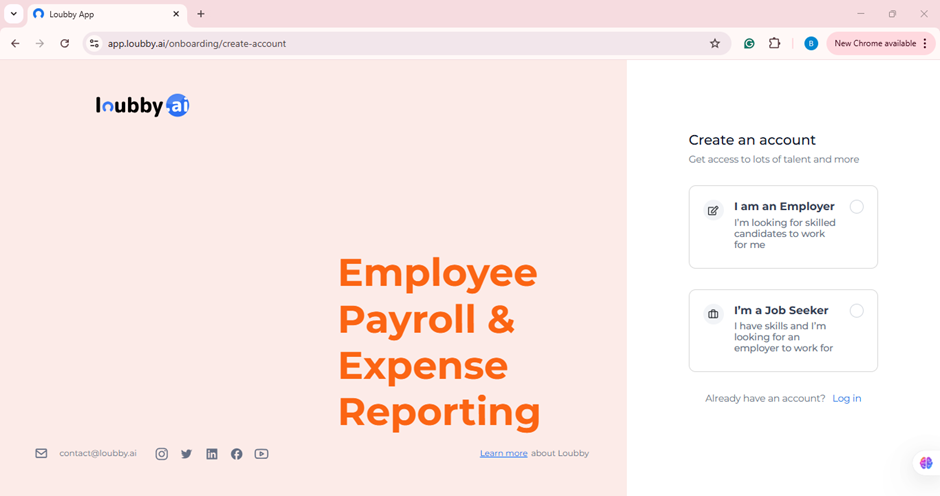
Task: Minimize the browser window
Action: coord(861,14)
